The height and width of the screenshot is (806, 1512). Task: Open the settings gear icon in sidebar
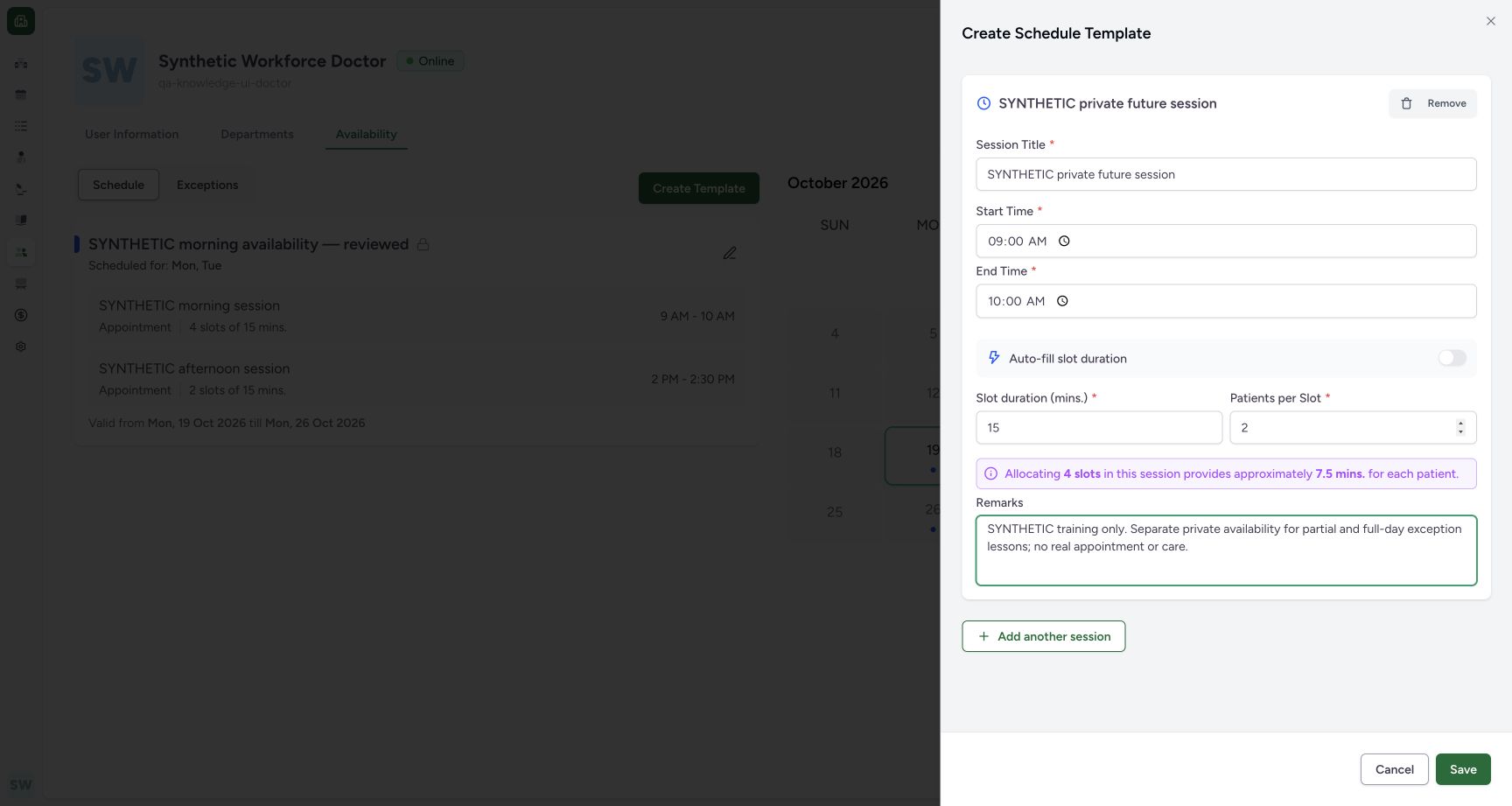click(x=21, y=347)
